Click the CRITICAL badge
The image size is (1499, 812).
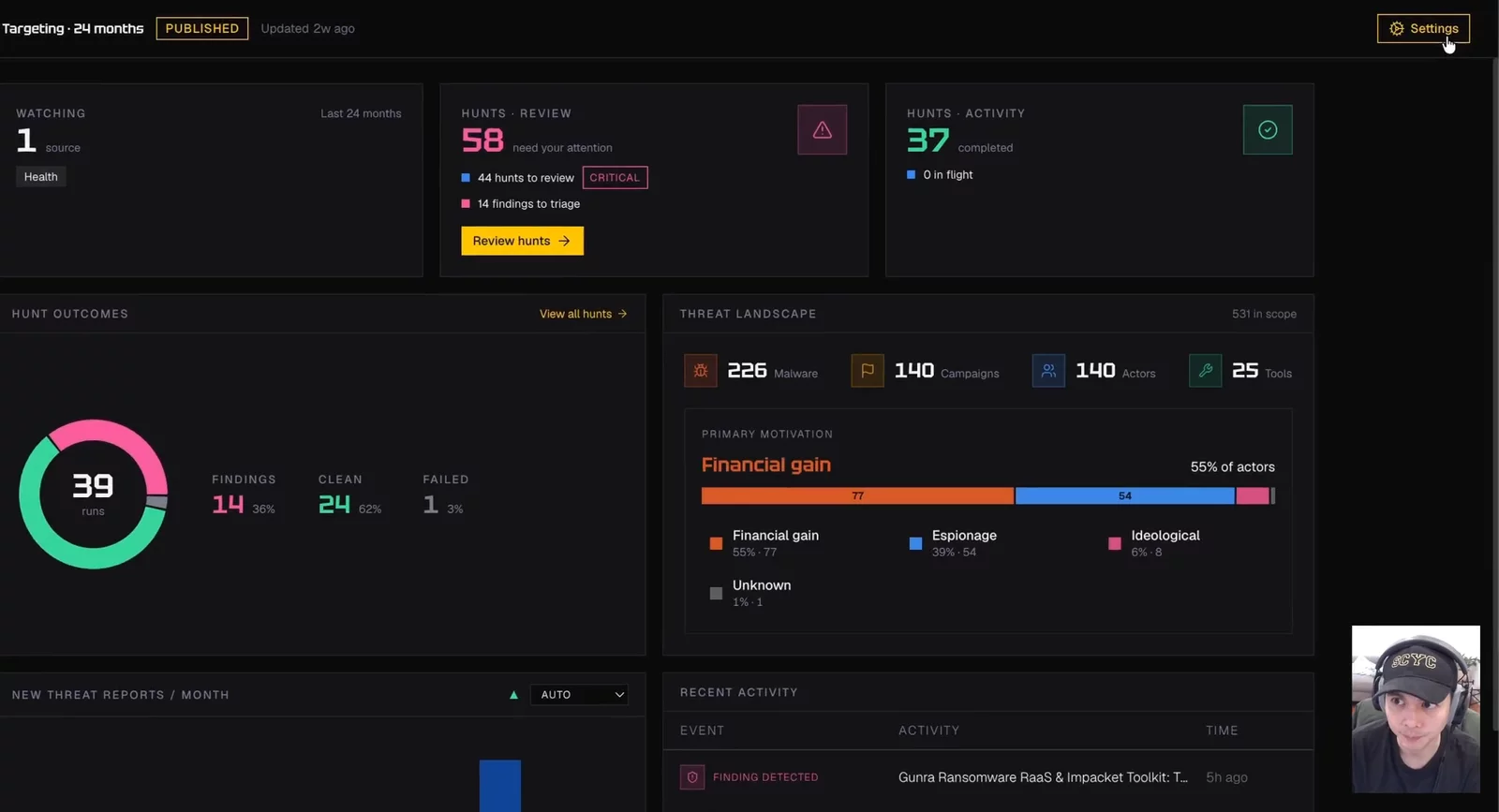click(615, 178)
